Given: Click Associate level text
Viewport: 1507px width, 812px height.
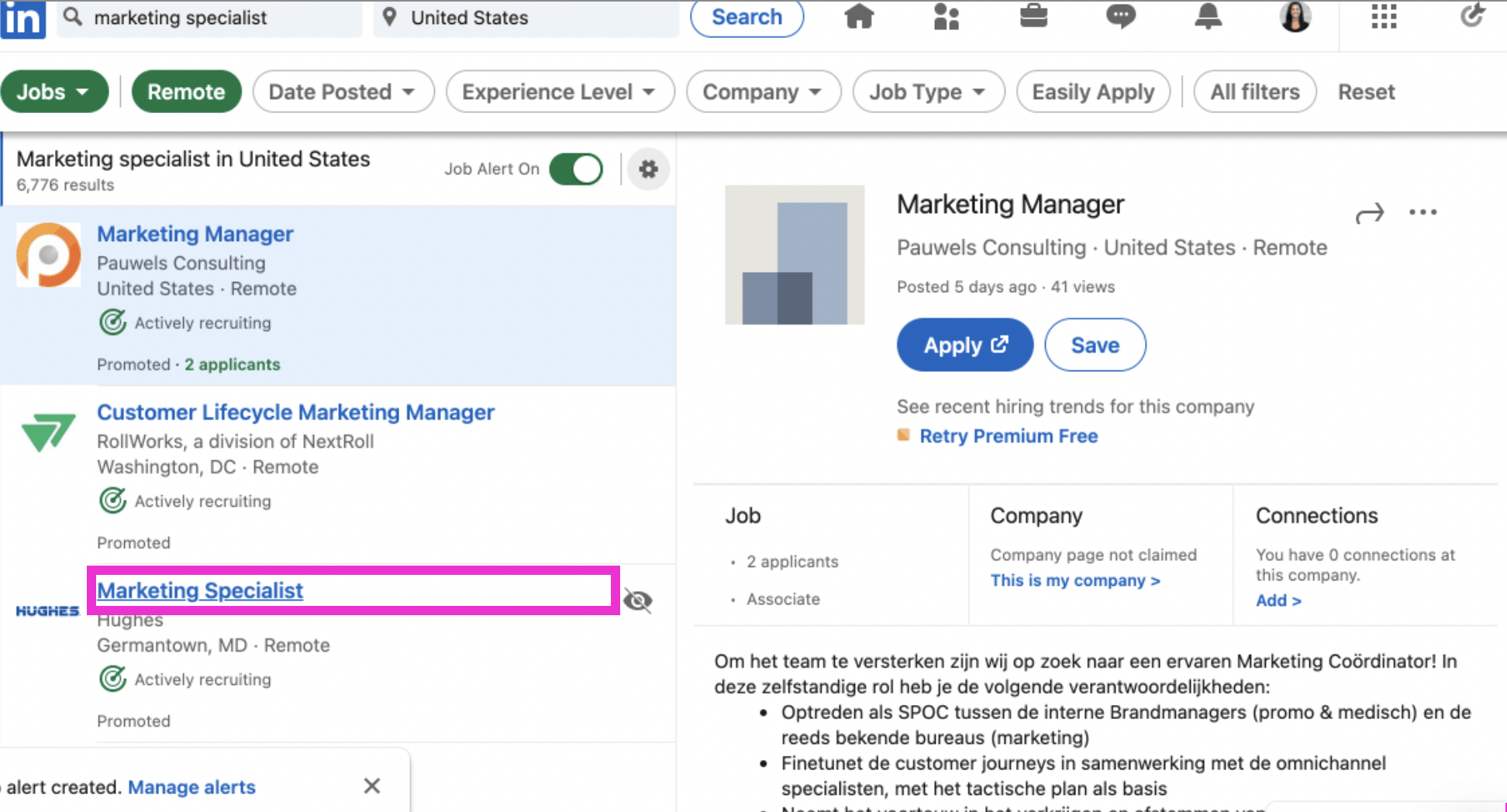Looking at the screenshot, I should coord(783,599).
